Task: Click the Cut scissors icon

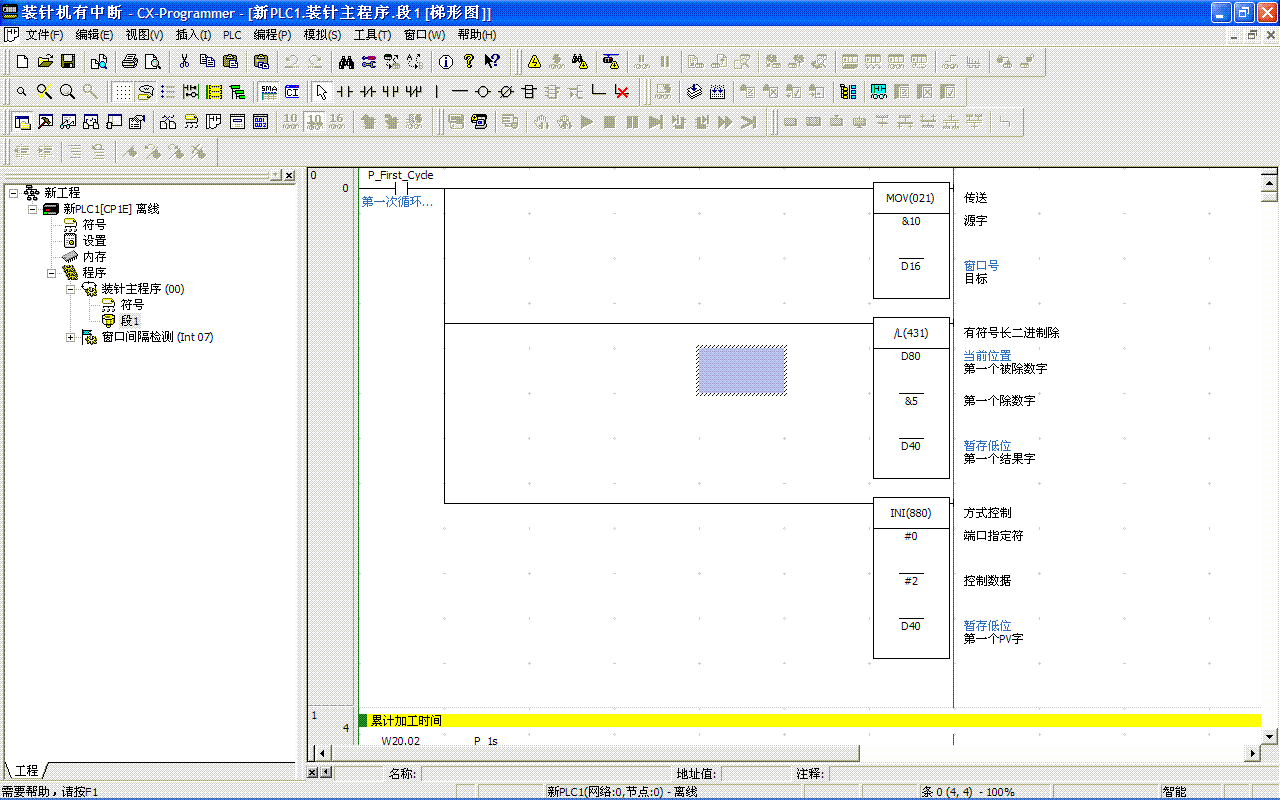Action: [184, 62]
